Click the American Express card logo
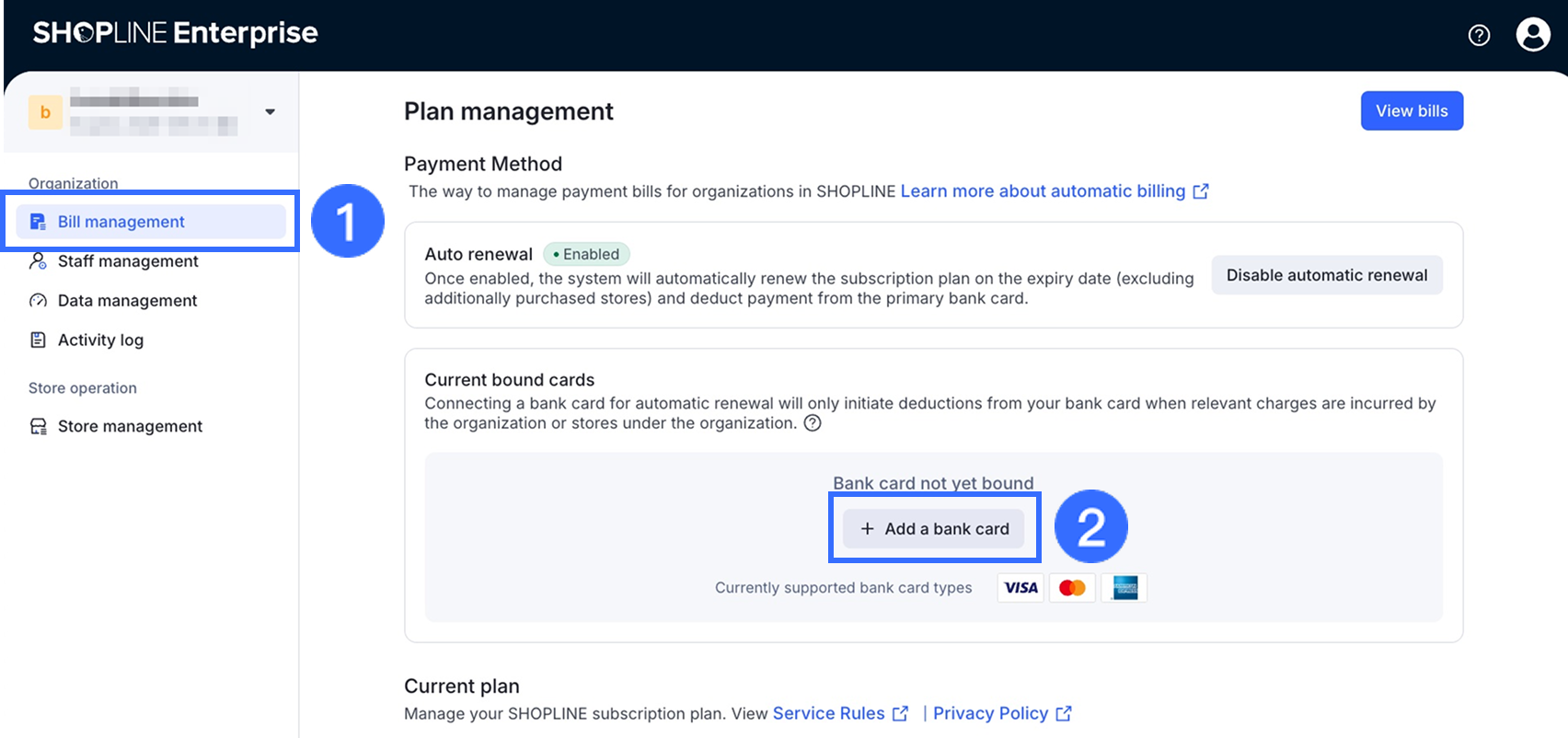This screenshot has height=738, width=1568. 1124,588
